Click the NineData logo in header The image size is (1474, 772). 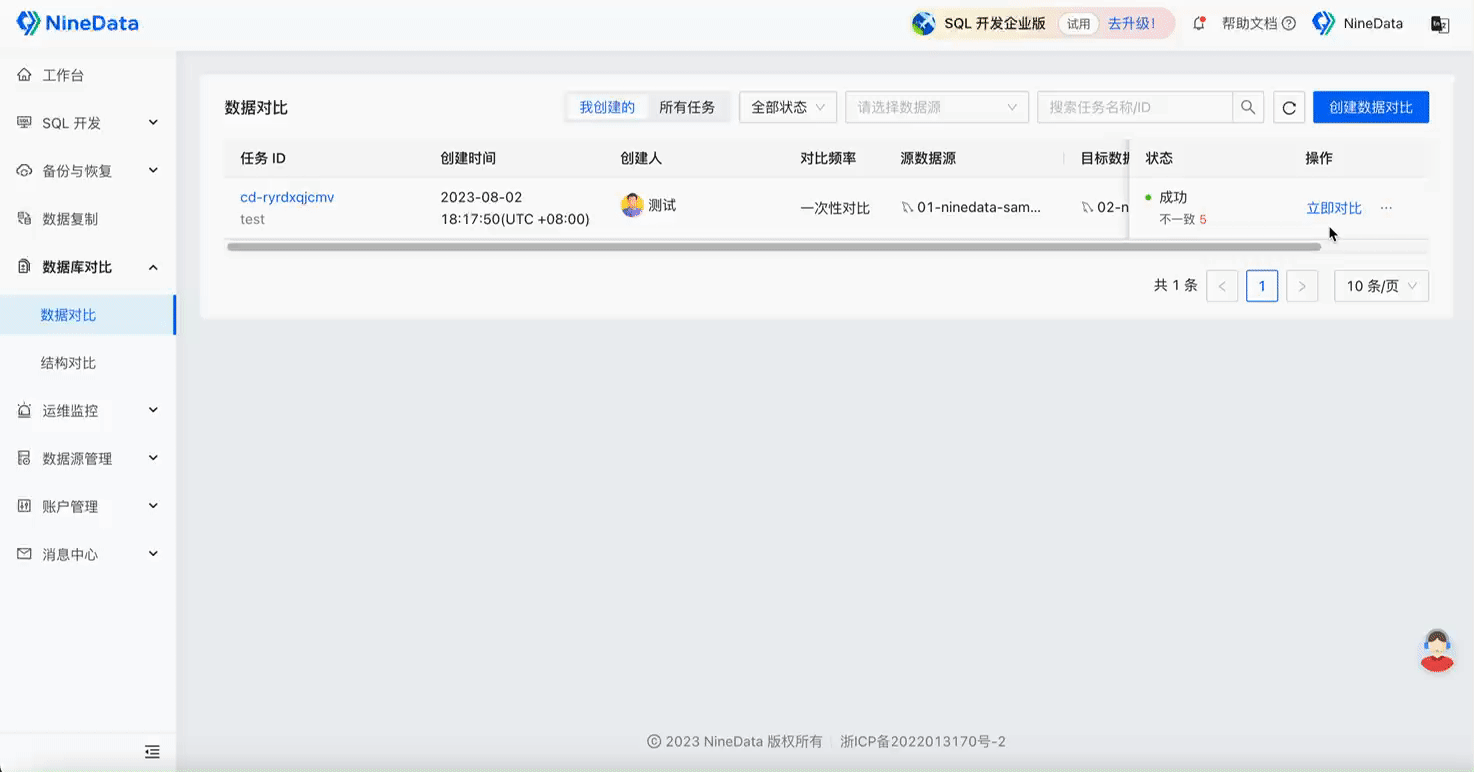pos(78,23)
